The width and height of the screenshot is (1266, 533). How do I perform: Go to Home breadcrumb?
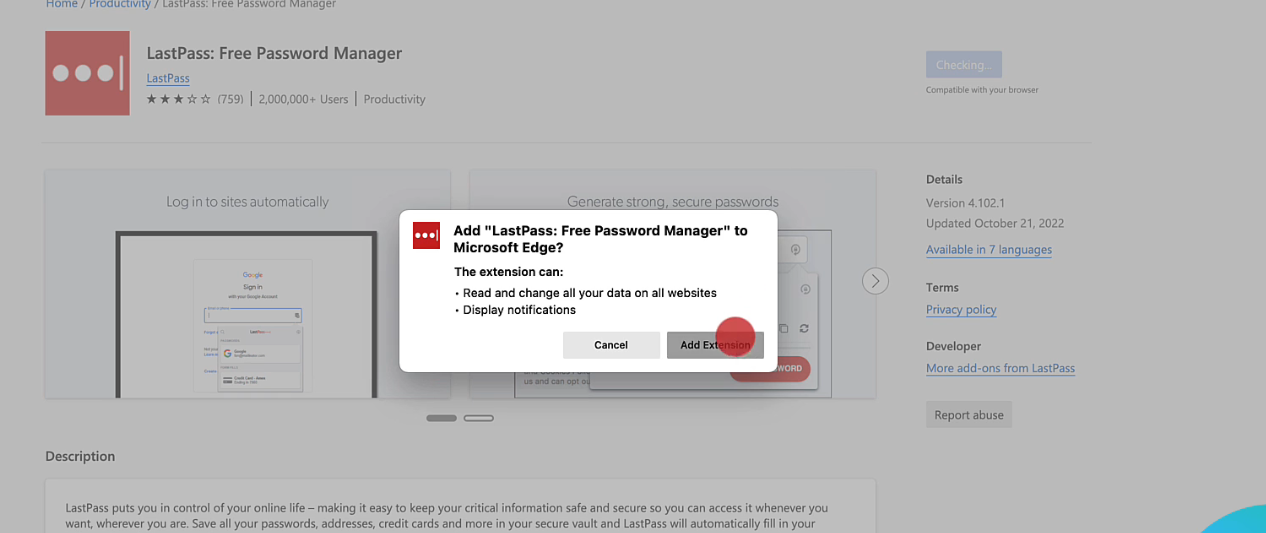click(x=61, y=4)
